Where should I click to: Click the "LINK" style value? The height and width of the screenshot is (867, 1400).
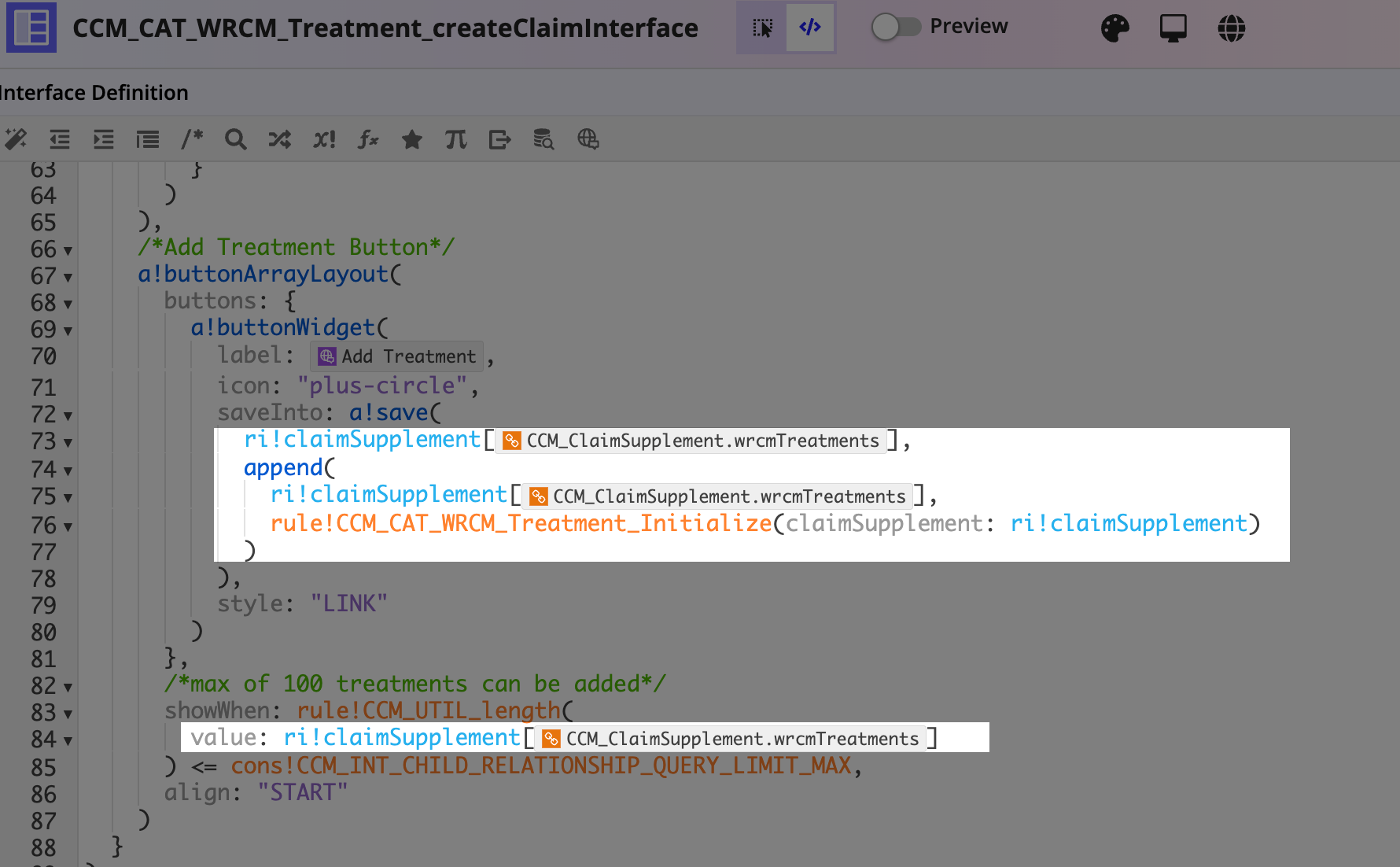pos(348,603)
